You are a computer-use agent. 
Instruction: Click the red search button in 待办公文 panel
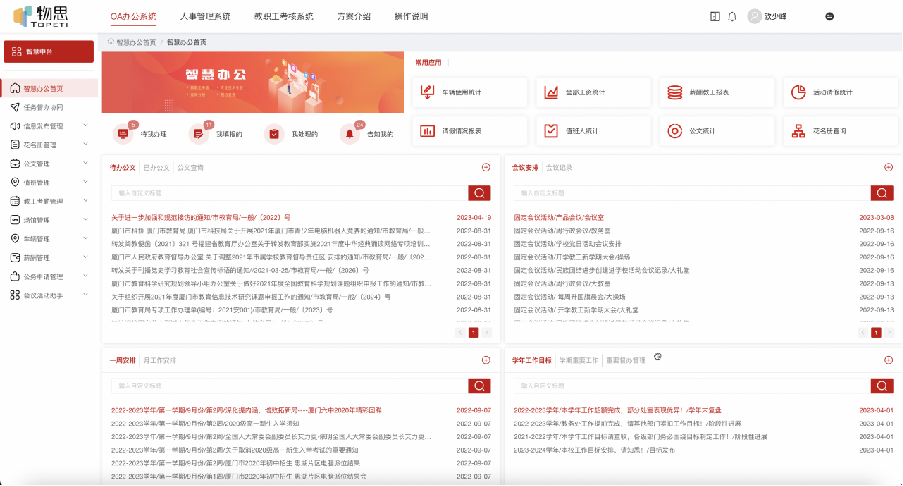pyautogui.click(x=479, y=193)
